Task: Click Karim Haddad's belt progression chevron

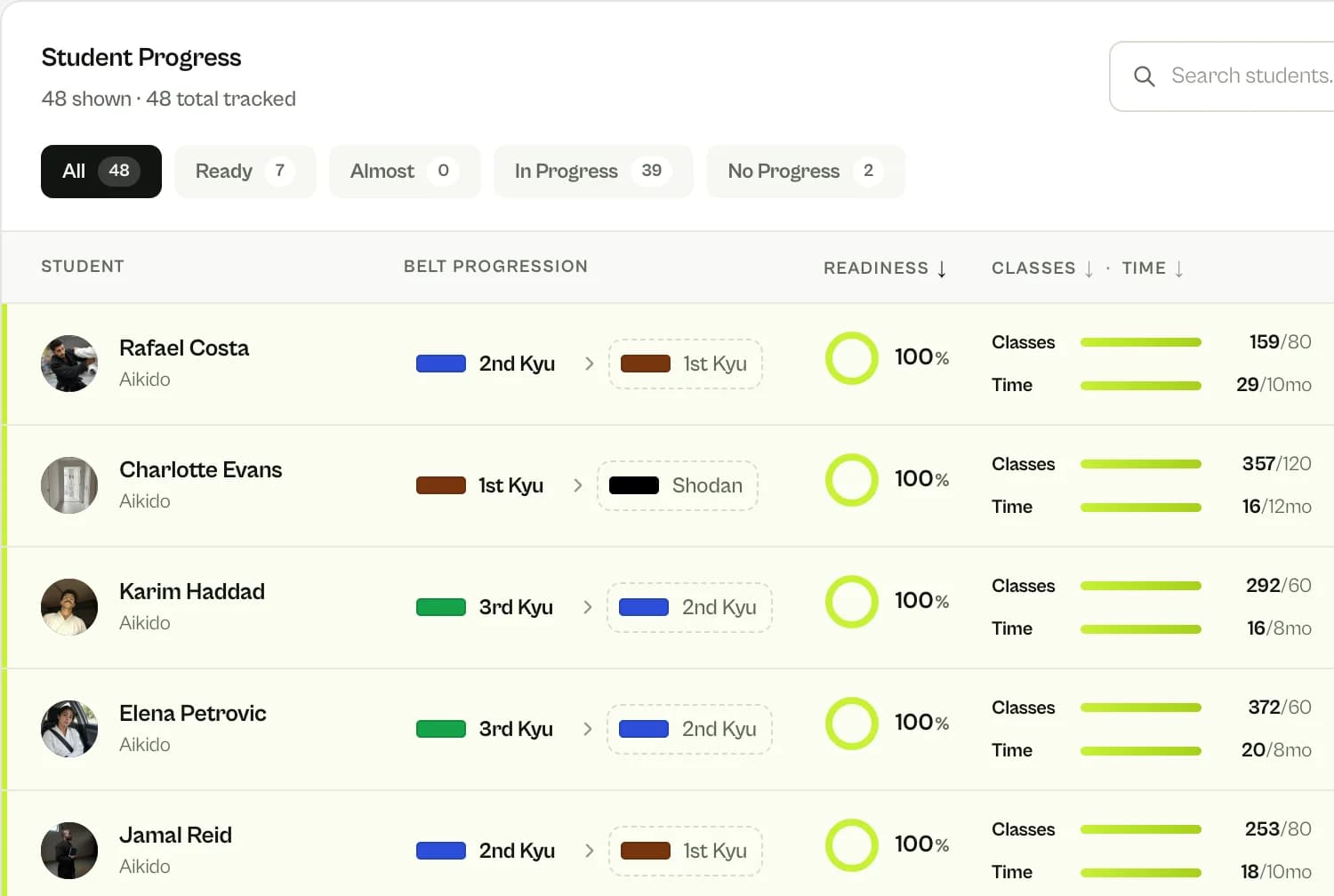Action: tap(587, 607)
